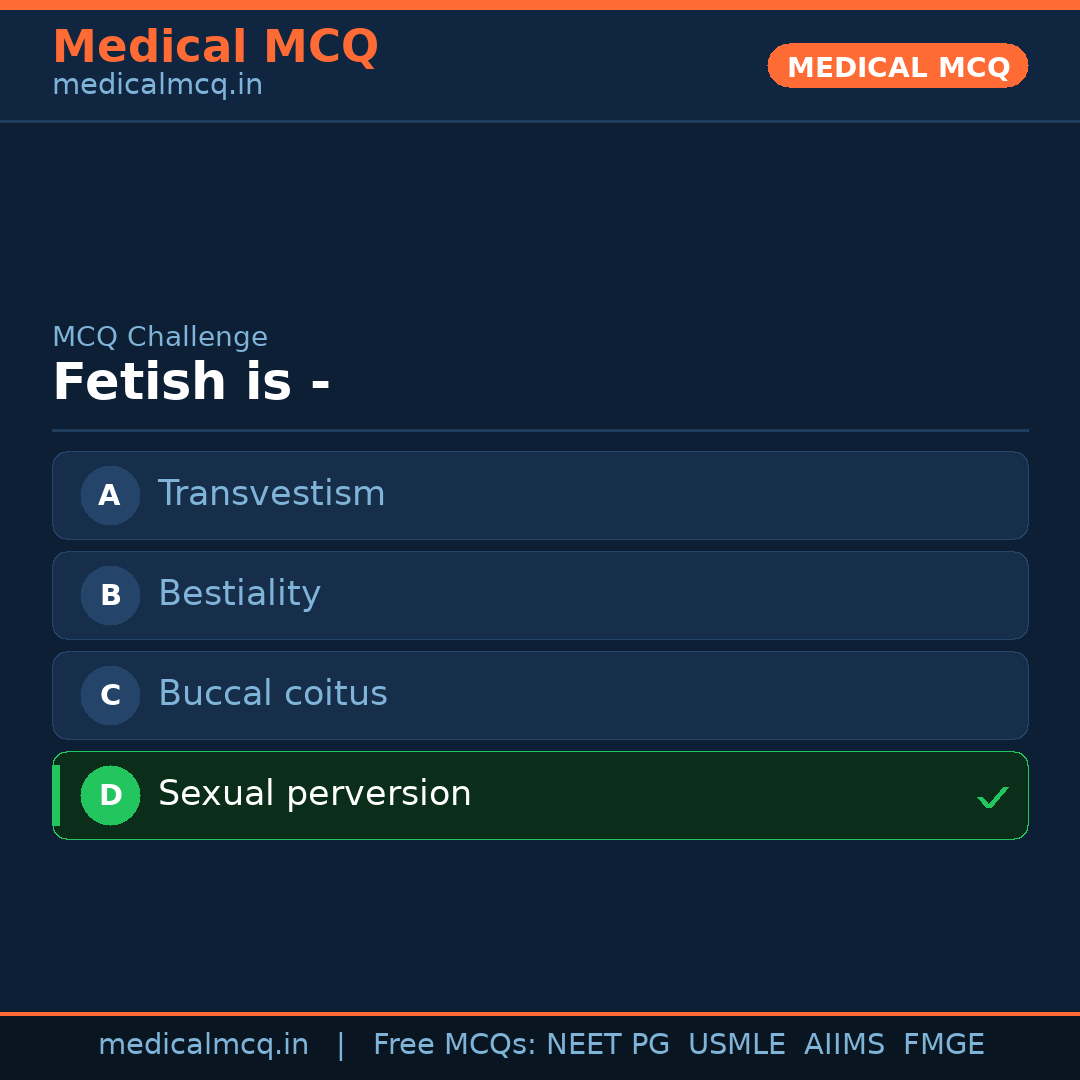This screenshot has width=1080, height=1080.
Task: Click the A circle badge
Action: 110,495
